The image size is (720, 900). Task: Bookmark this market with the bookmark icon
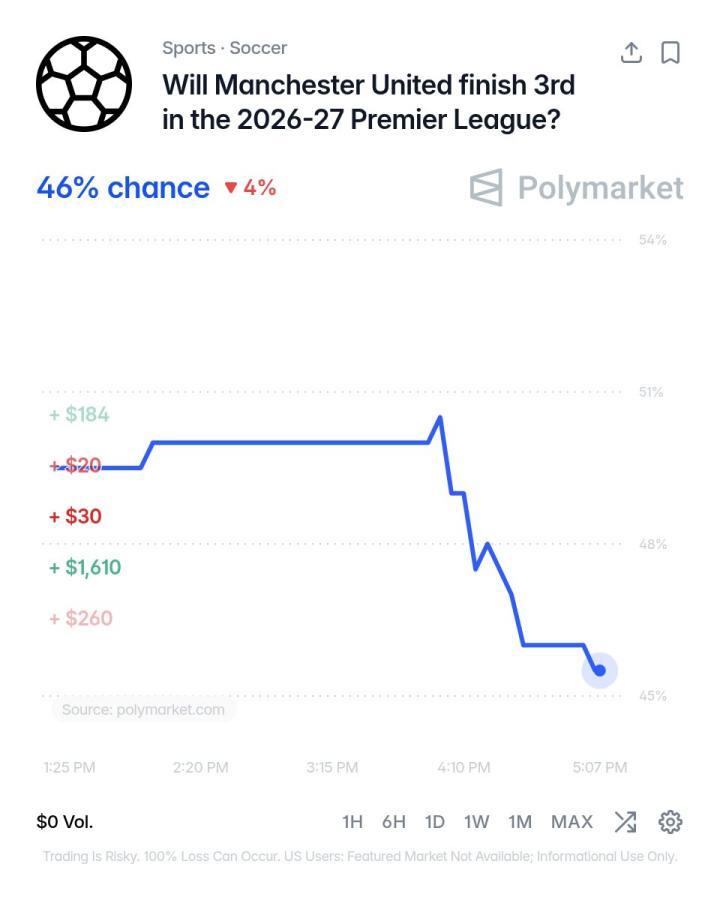coord(670,53)
